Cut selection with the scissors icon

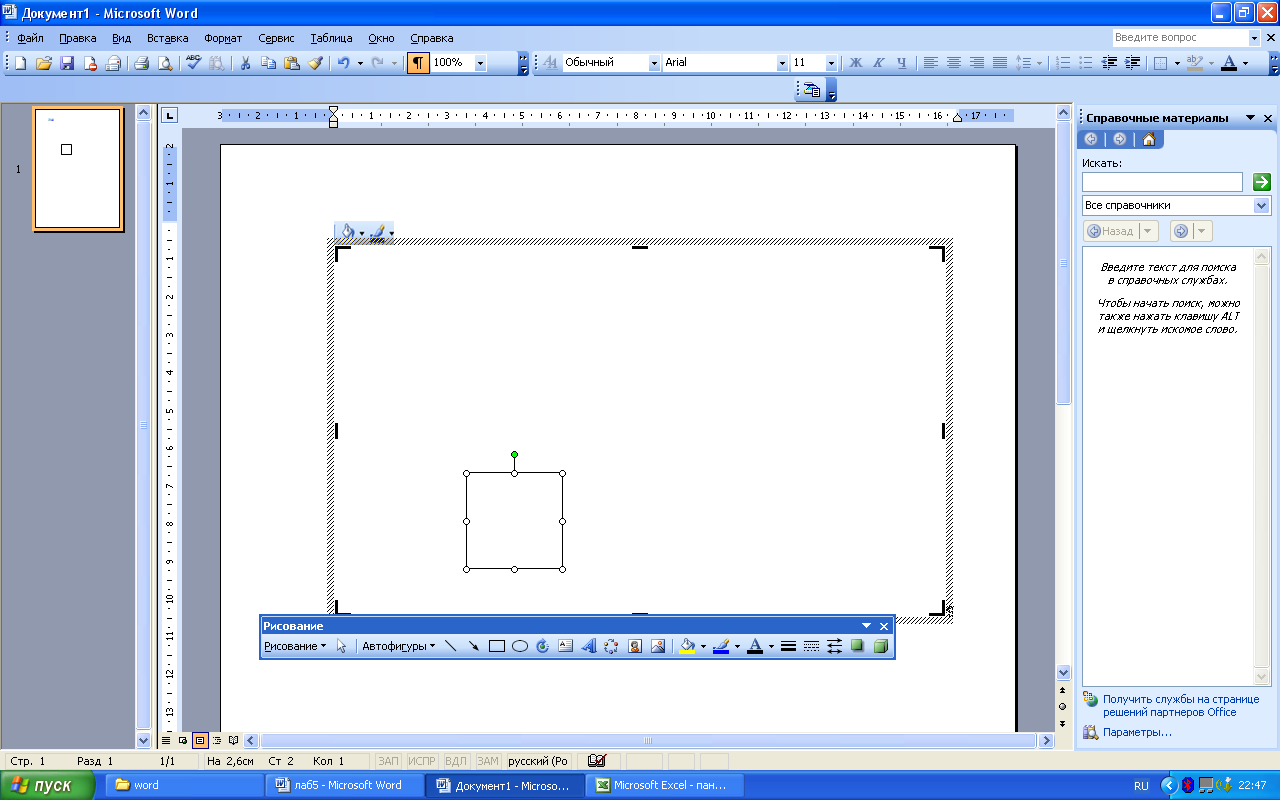tap(245, 63)
